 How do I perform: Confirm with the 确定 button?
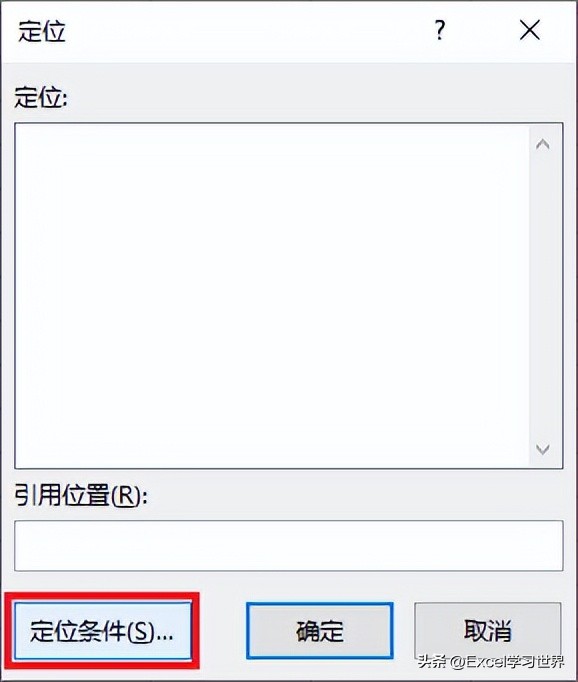tap(320, 631)
